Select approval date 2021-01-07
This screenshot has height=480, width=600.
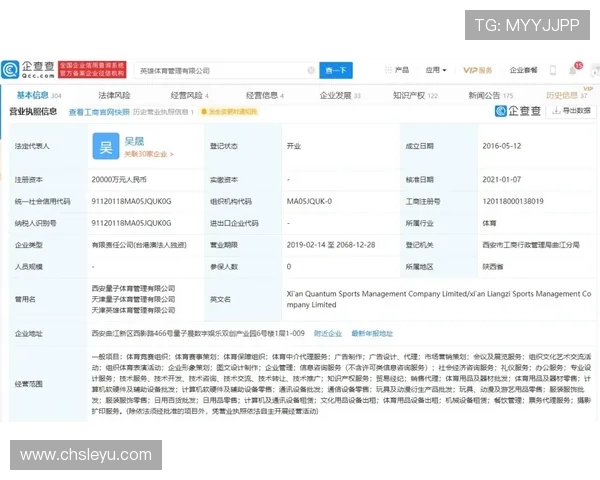[502, 180]
